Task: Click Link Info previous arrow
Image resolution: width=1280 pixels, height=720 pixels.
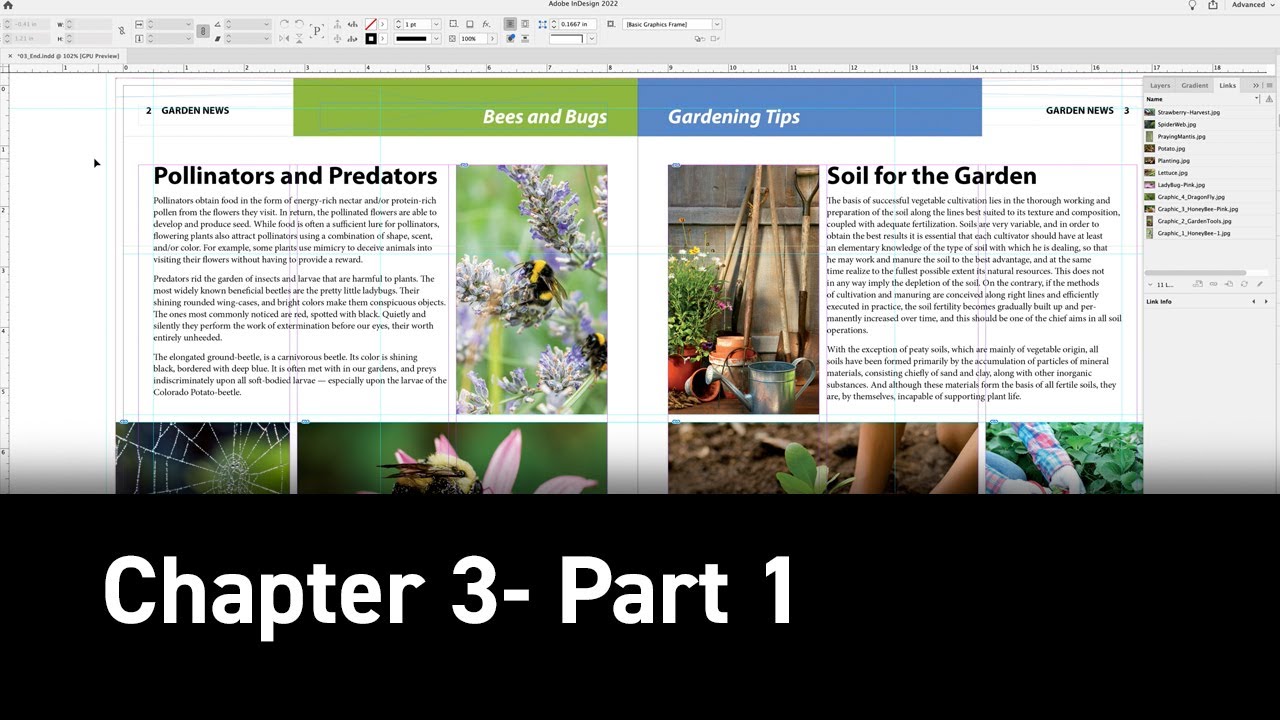Action: [x=1254, y=302]
